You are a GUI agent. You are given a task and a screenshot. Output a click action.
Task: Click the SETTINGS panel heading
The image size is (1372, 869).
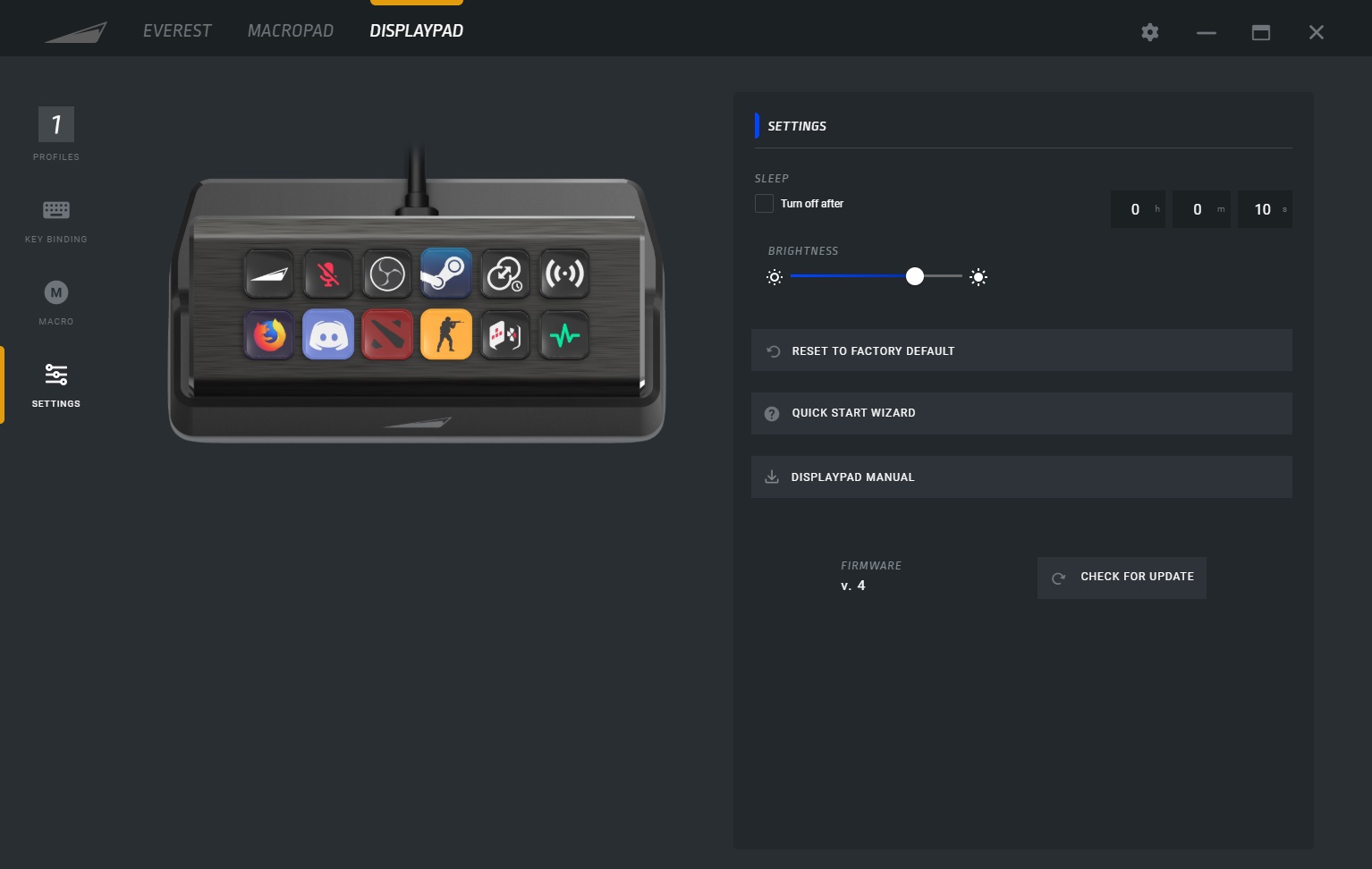797,126
